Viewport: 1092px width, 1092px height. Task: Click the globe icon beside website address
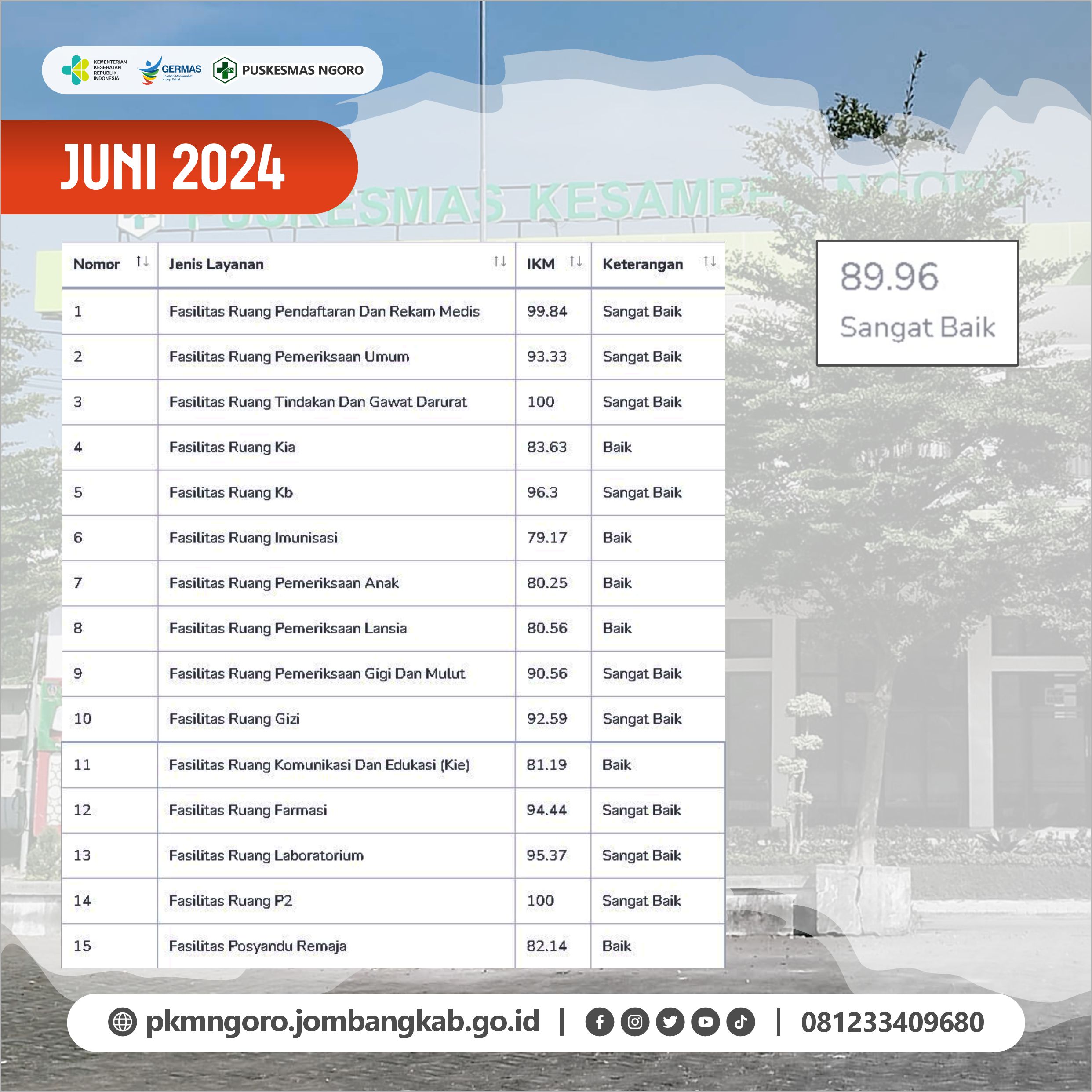(x=122, y=1022)
